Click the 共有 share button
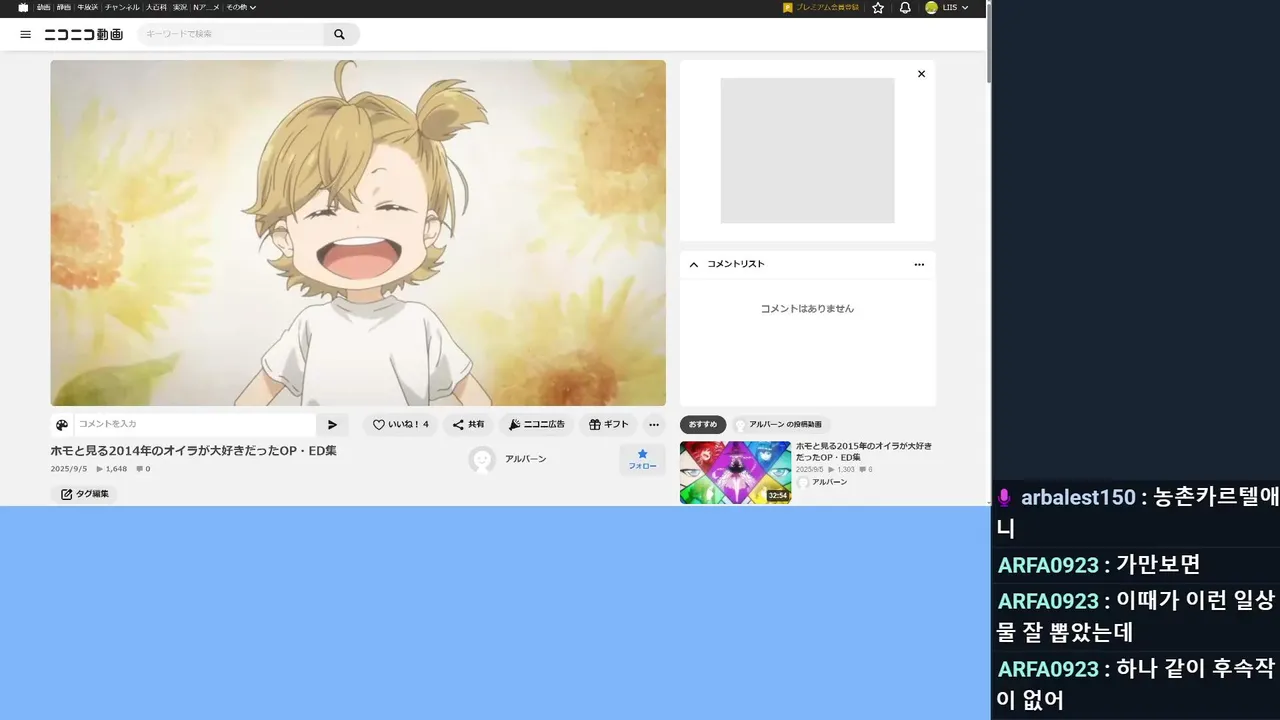 click(x=468, y=425)
